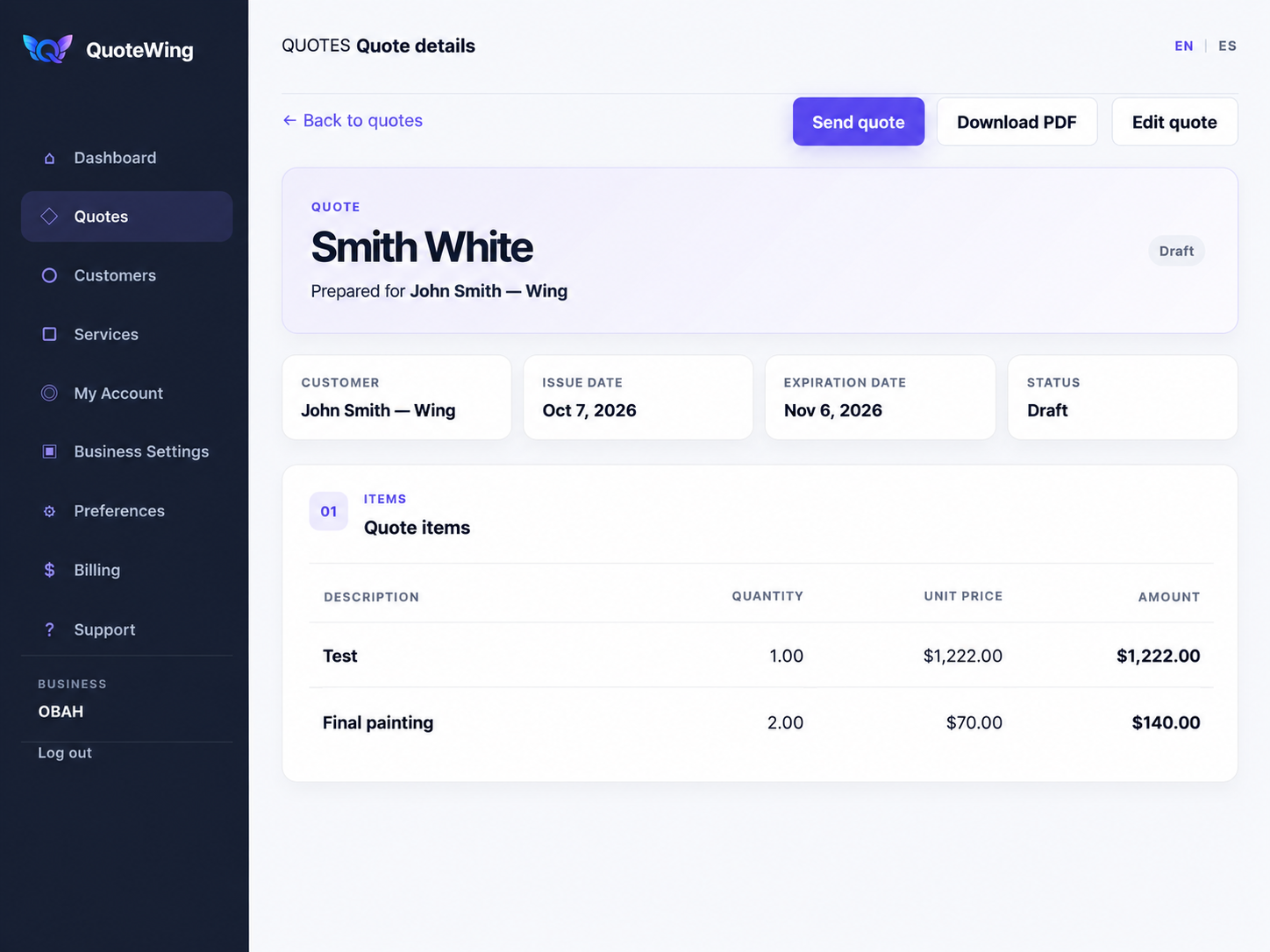This screenshot has height=952, width=1270.
Task: Click the Send quote button
Action: point(859,122)
